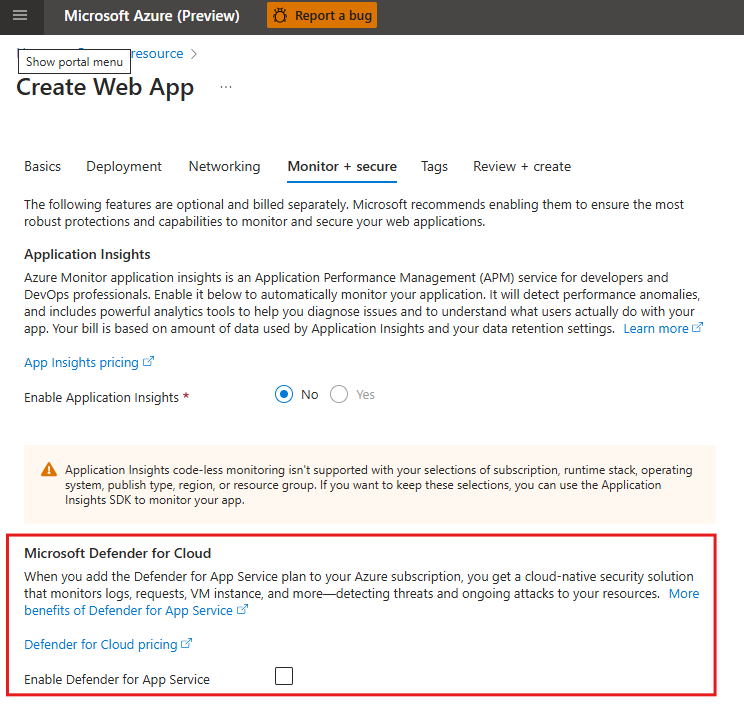Open the Create Web App ellipsis menu
Image resolution: width=744 pixels, height=712 pixels.
click(x=226, y=87)
